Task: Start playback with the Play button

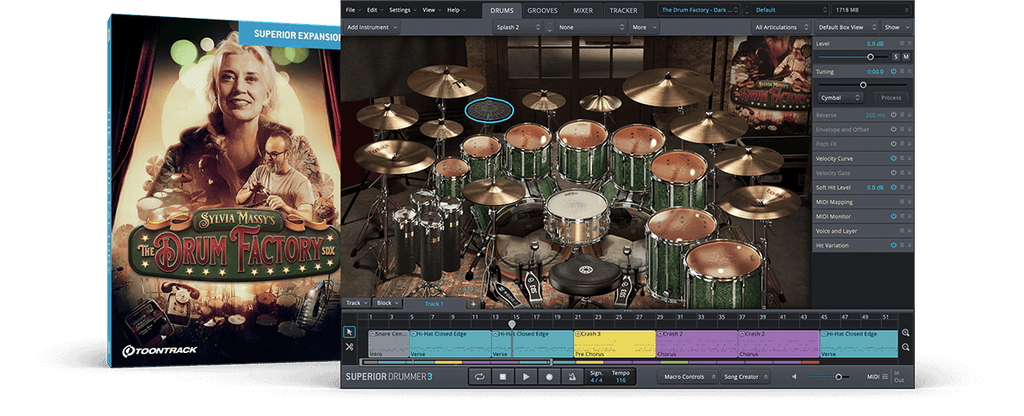Action: pyautogui.click(x=526, y=377)
